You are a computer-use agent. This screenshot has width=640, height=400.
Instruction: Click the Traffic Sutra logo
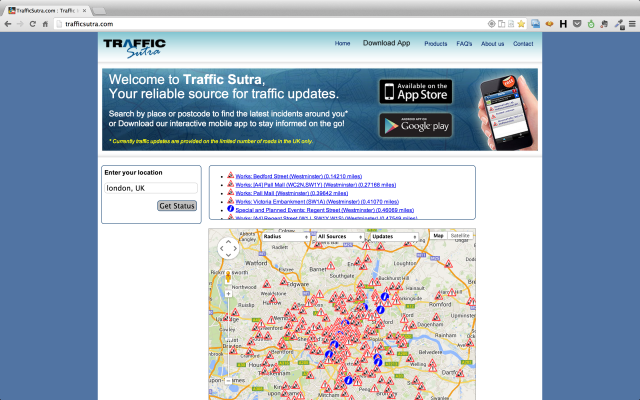(x=134, y=48)
